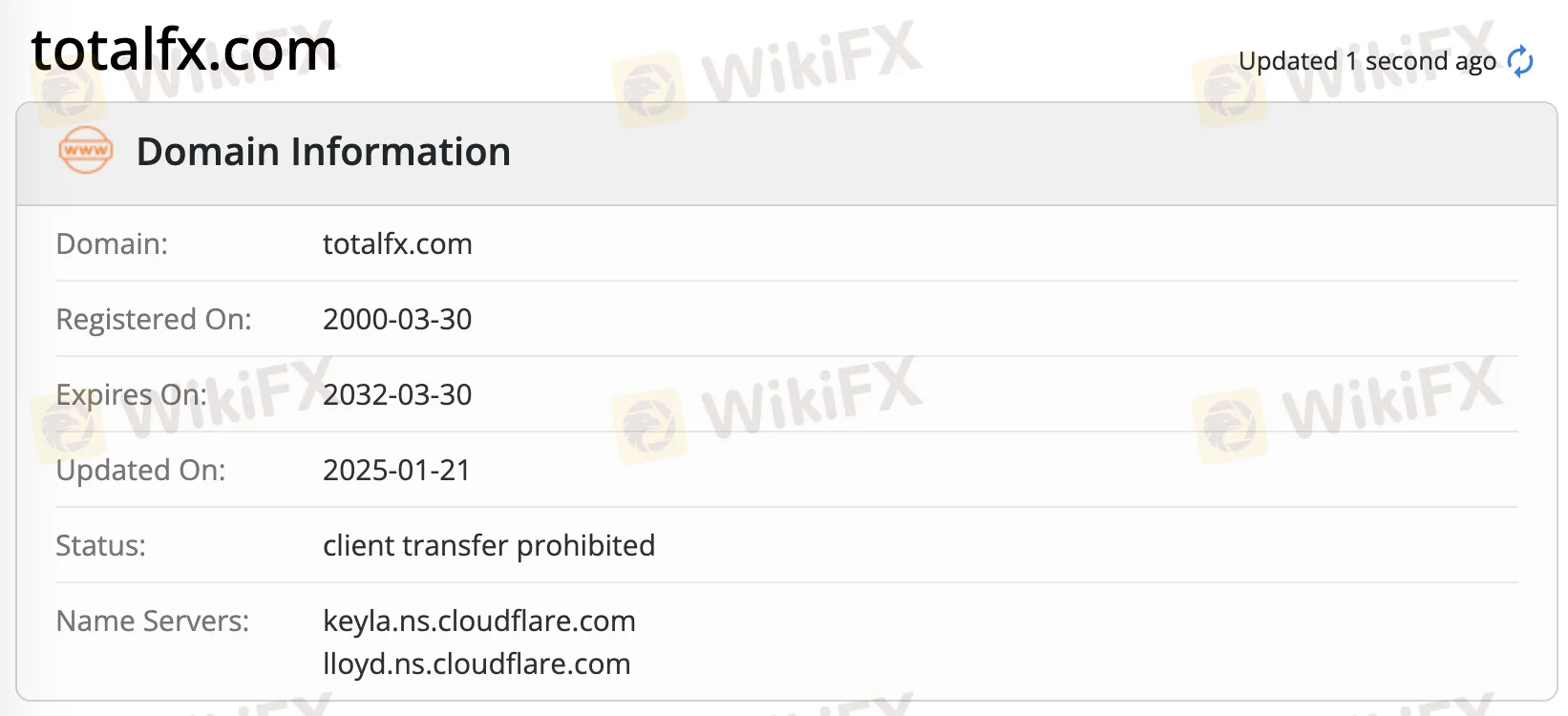Click the keyla.ns.cloudflare.com name server entry
1568x716 pixels.
click(x=479, y=621)
